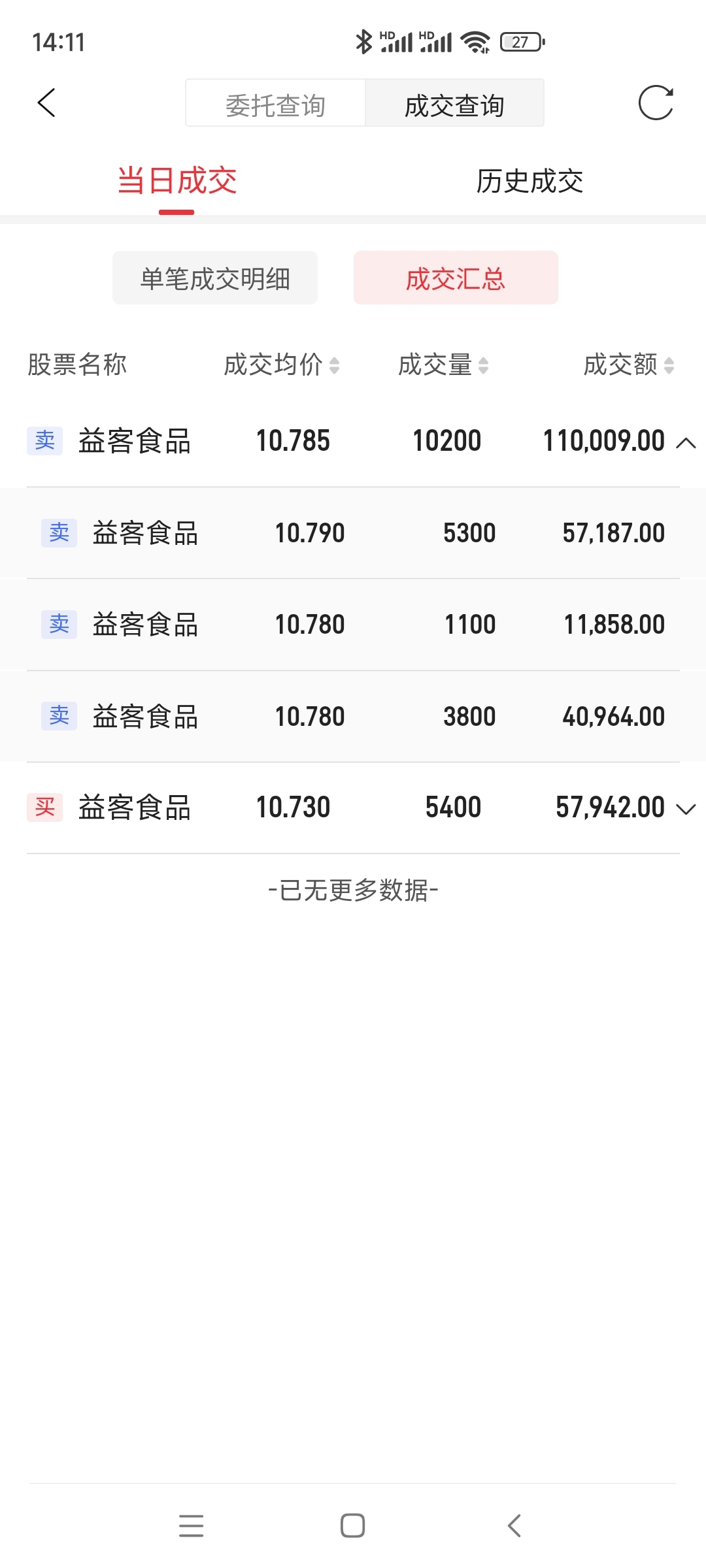Viewport: 706px width, 1568px height.
Task: Tap Android home square icon
Action: pyautogui.click(x=352, y=1526)
